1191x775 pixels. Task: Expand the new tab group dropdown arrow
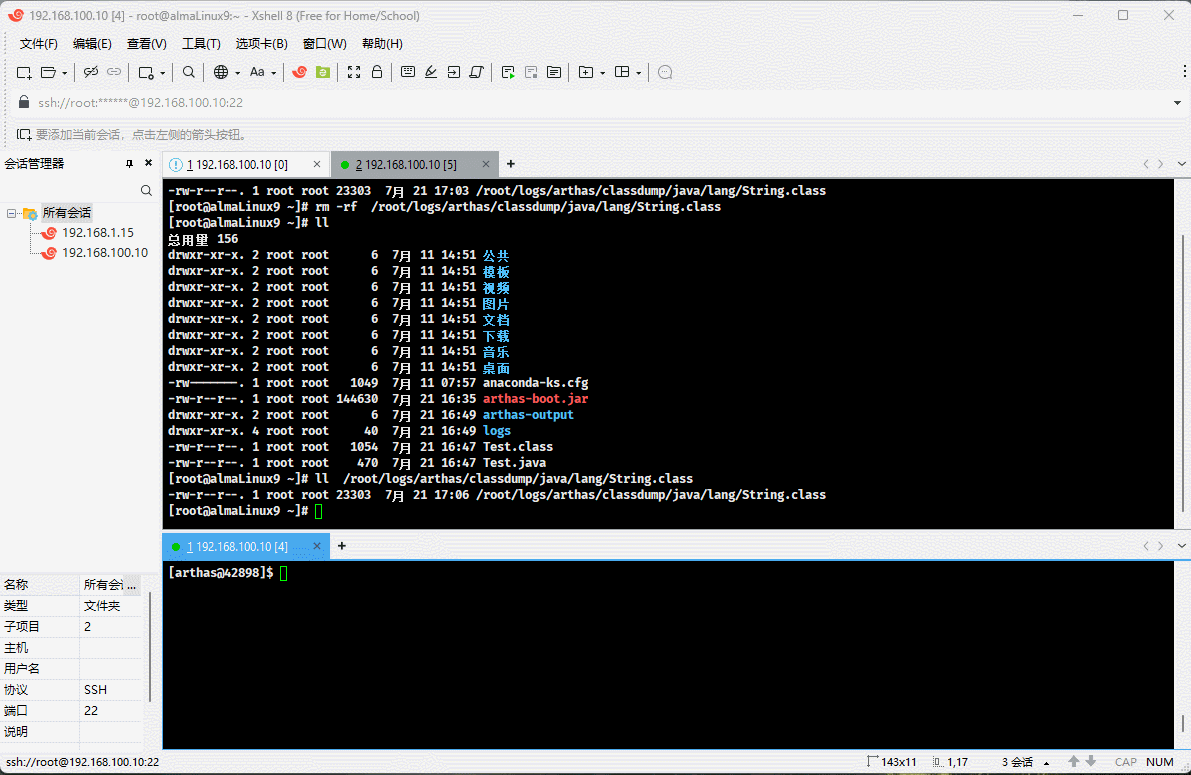click(602, 73)
